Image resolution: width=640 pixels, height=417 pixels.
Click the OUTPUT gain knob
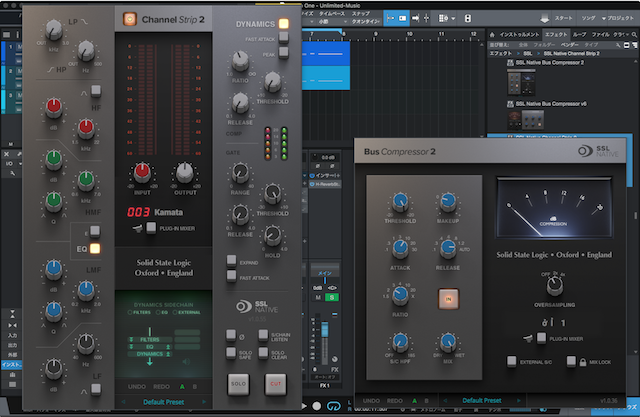point(184,173)
